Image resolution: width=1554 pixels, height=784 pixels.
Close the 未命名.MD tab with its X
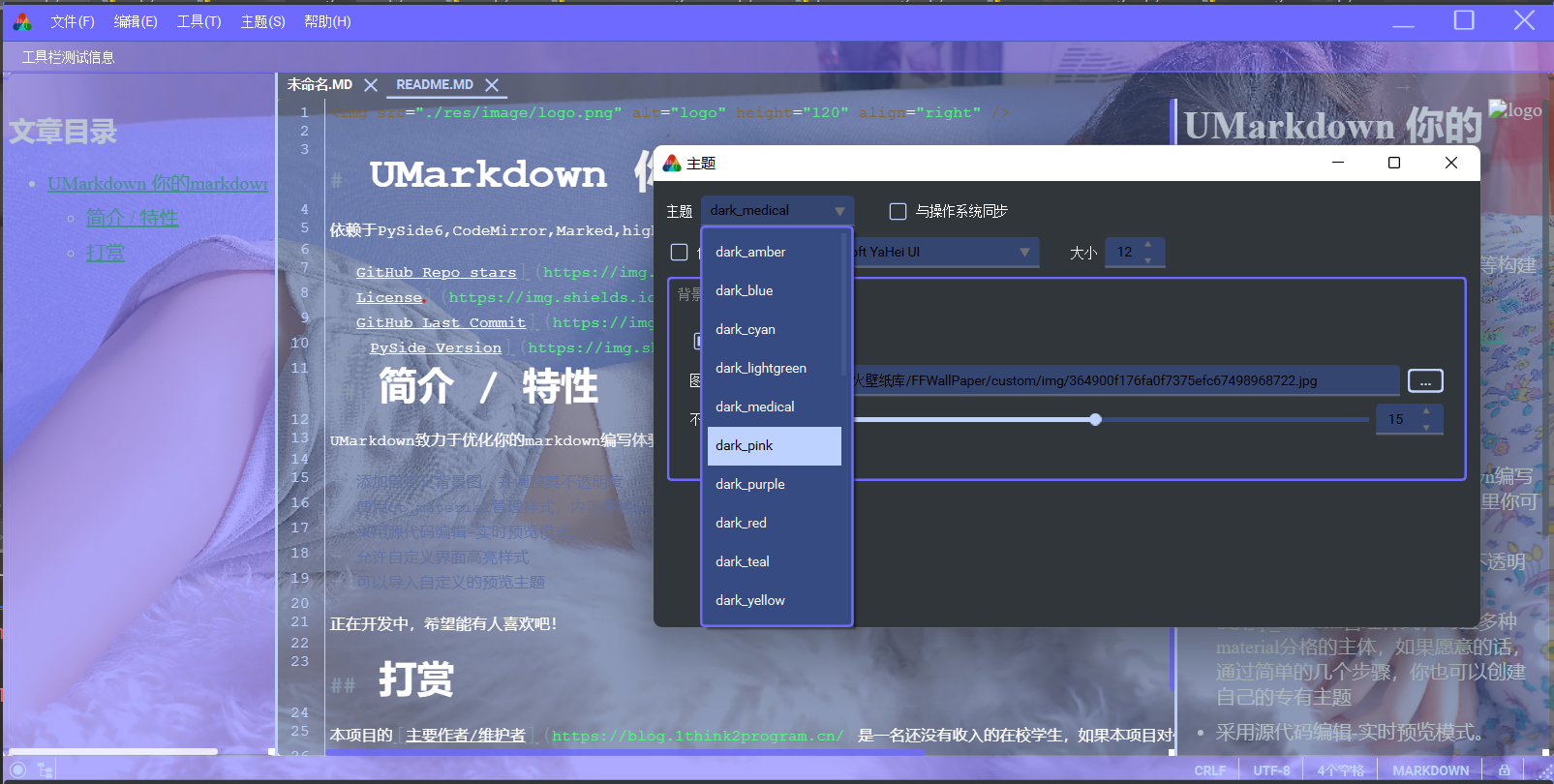point(371,85)
